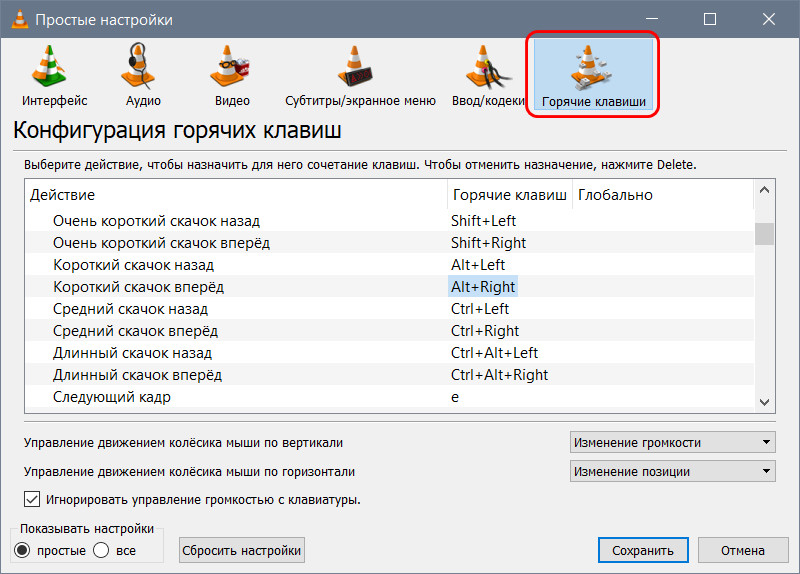The image size is (800, 574).
Task: Select row Короткий скачок вперёд
Action: click(x=390, y=287)
